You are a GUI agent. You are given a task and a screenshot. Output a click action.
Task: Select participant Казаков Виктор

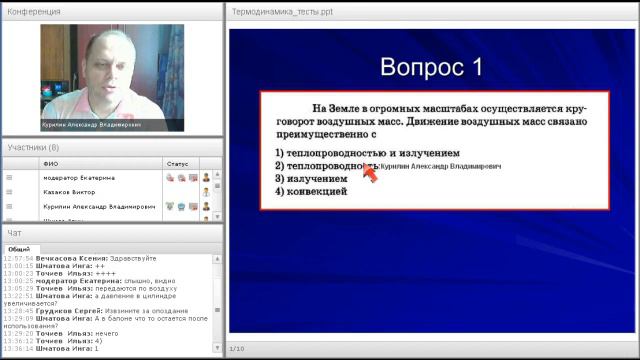[69, 192]
